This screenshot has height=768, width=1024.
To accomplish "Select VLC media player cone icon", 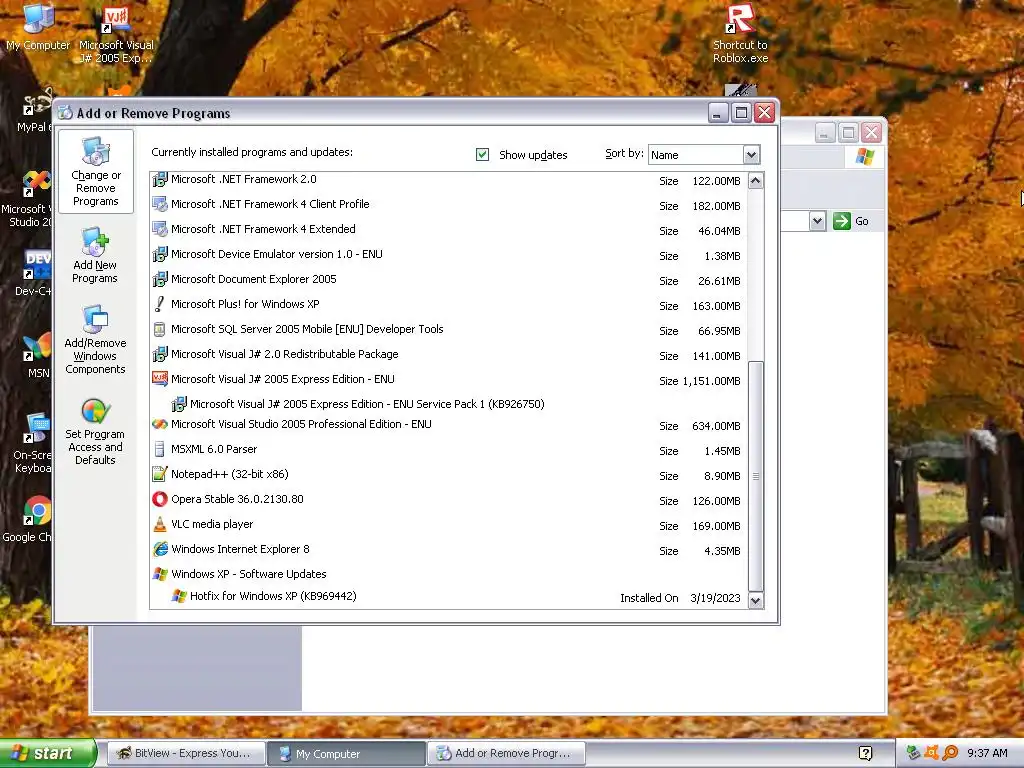I will click(x=159, y=524).
